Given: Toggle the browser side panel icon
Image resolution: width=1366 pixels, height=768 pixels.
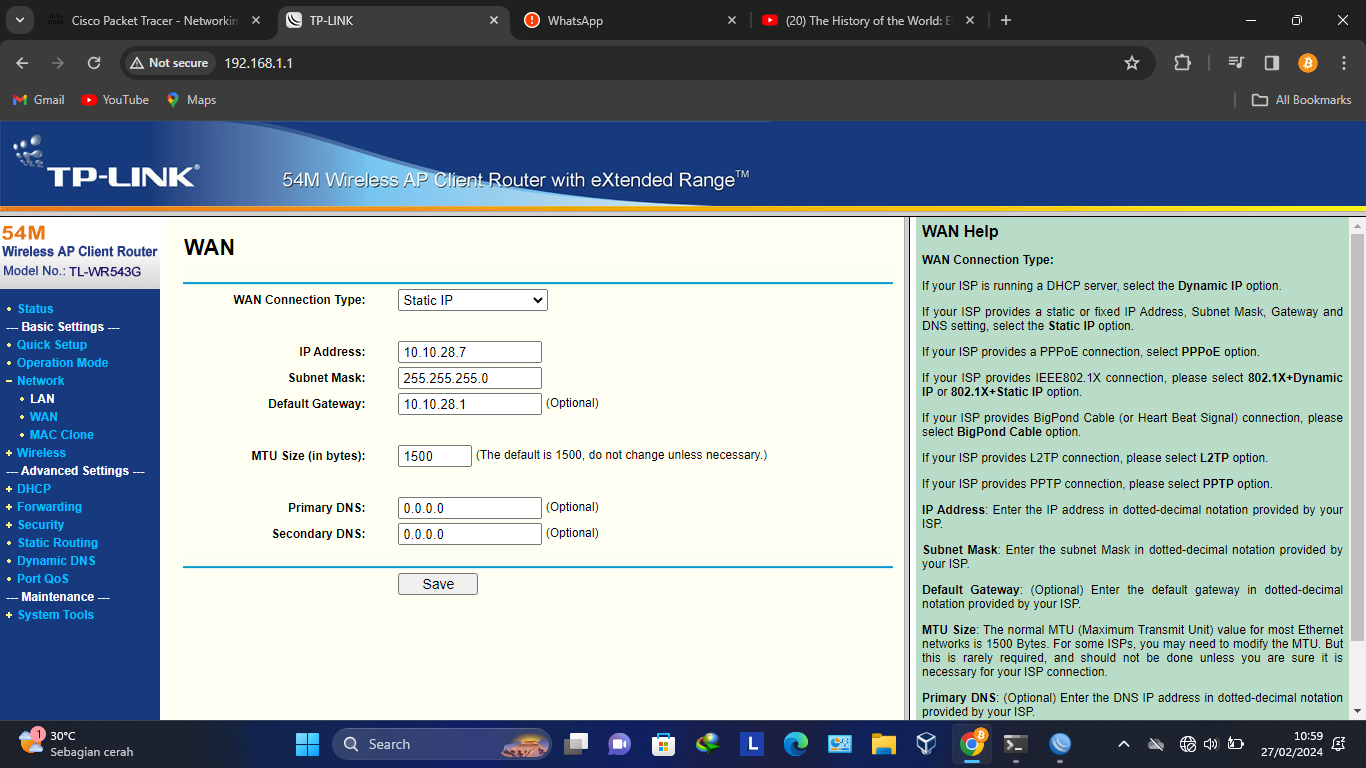Looking at the screenshot, I should pyautogui.click(x=1272, y=63).
